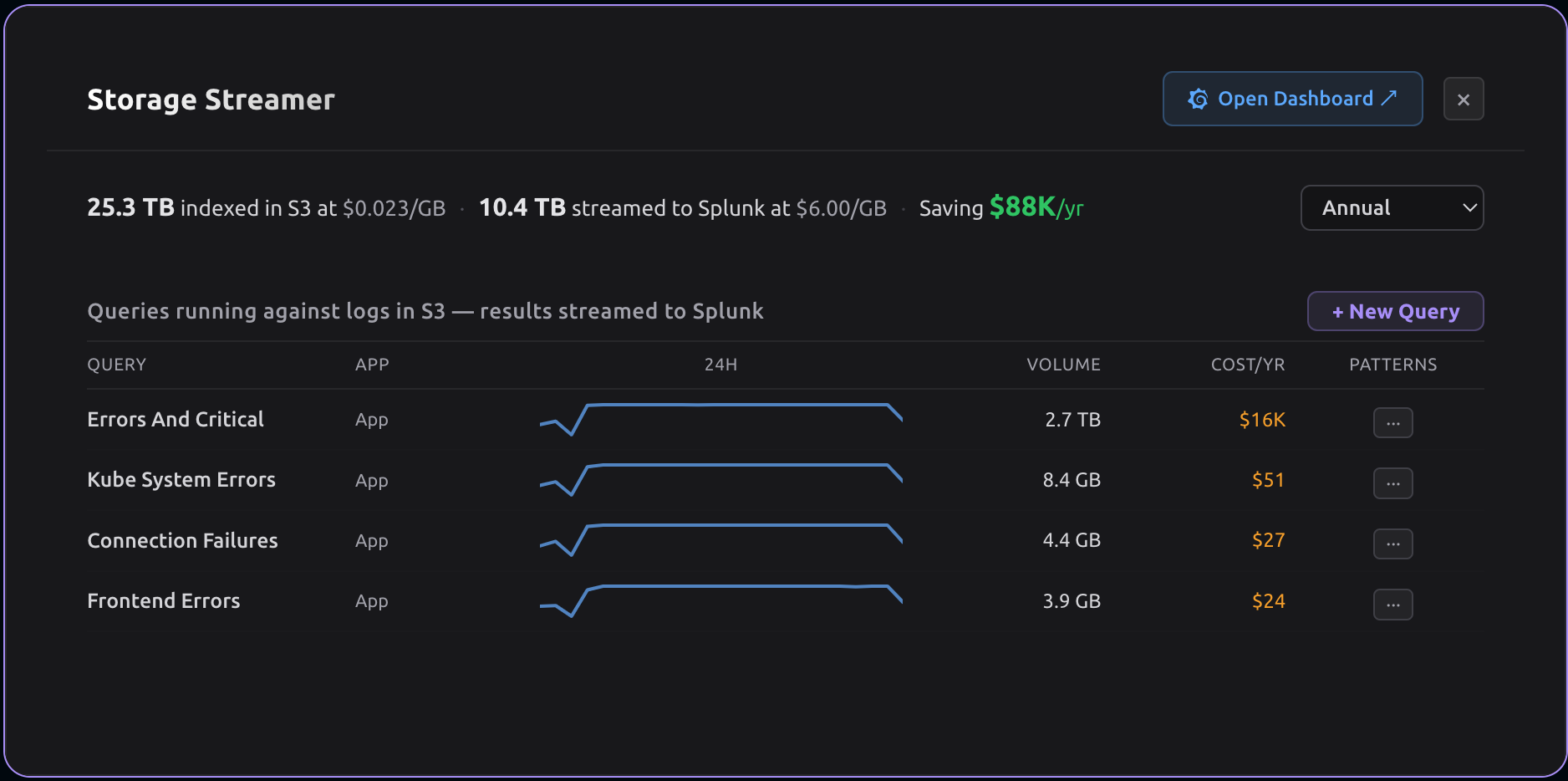Click the QUERY column header
Viewport: 1568px width, 781px height.
117,365
